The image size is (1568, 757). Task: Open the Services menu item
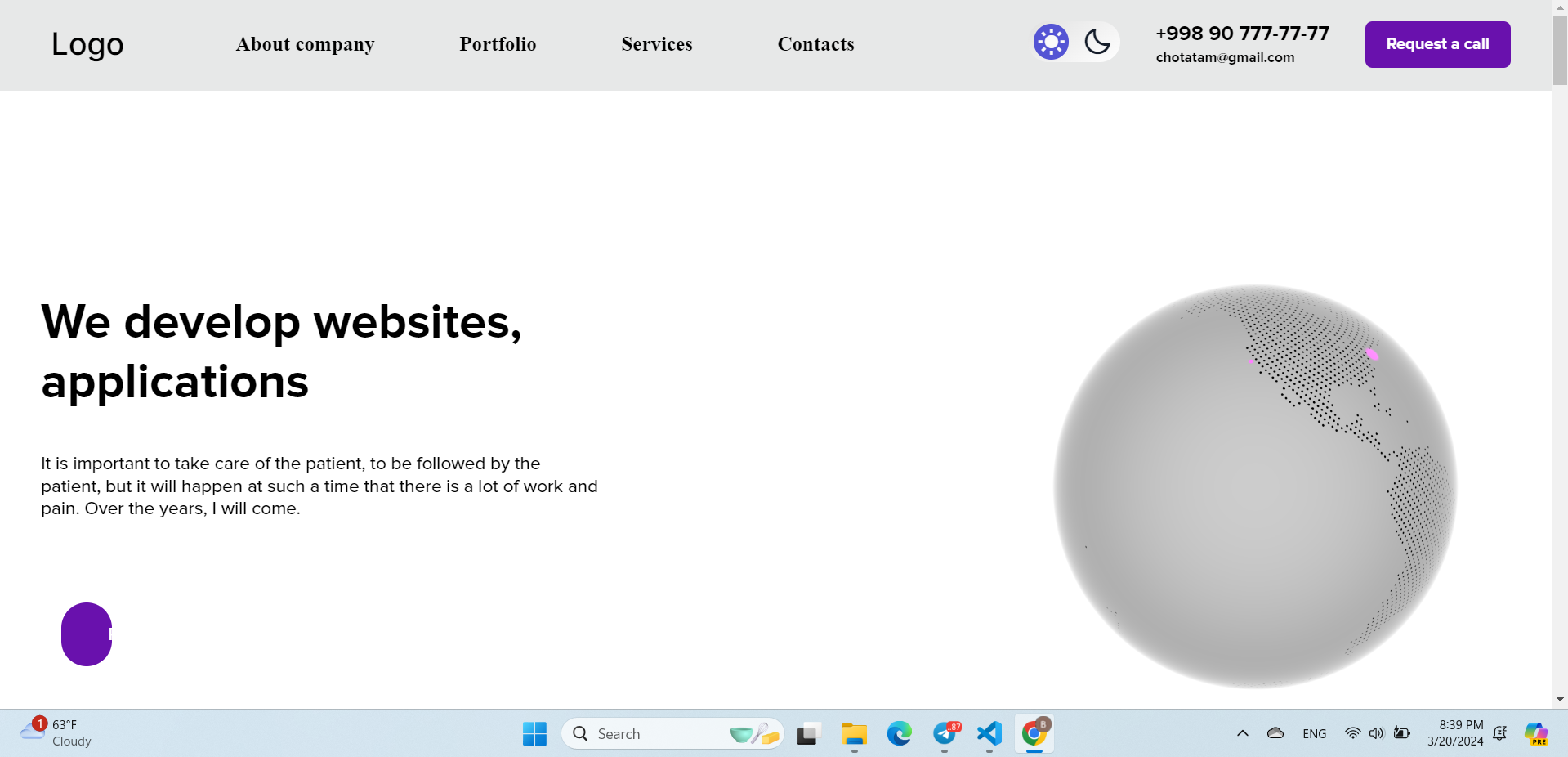[656, 44]
